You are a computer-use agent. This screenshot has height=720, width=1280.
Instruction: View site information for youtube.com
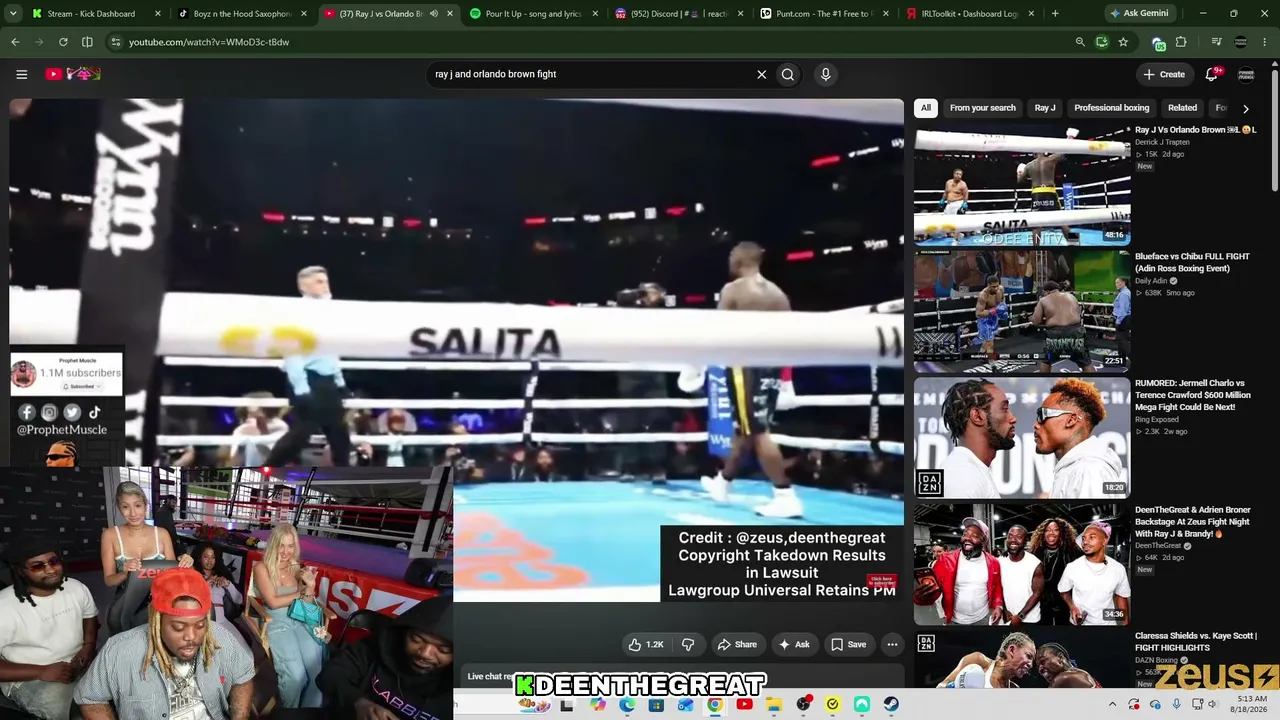tap(115, 42)
